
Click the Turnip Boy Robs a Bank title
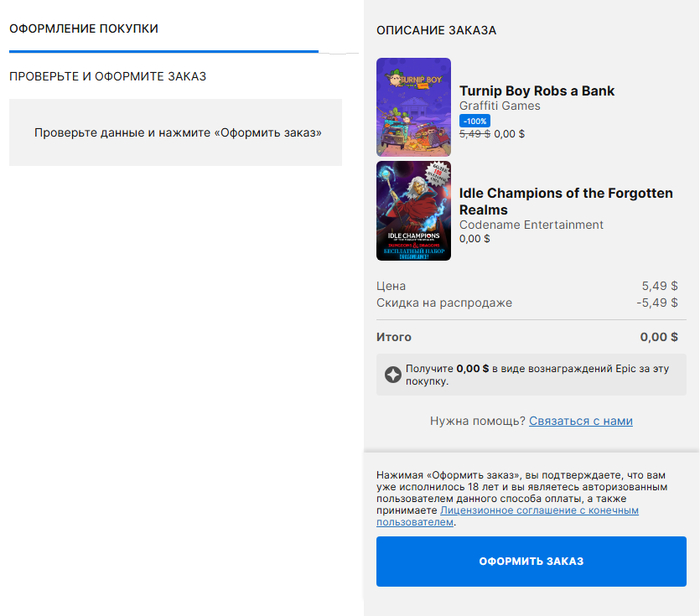537,91
